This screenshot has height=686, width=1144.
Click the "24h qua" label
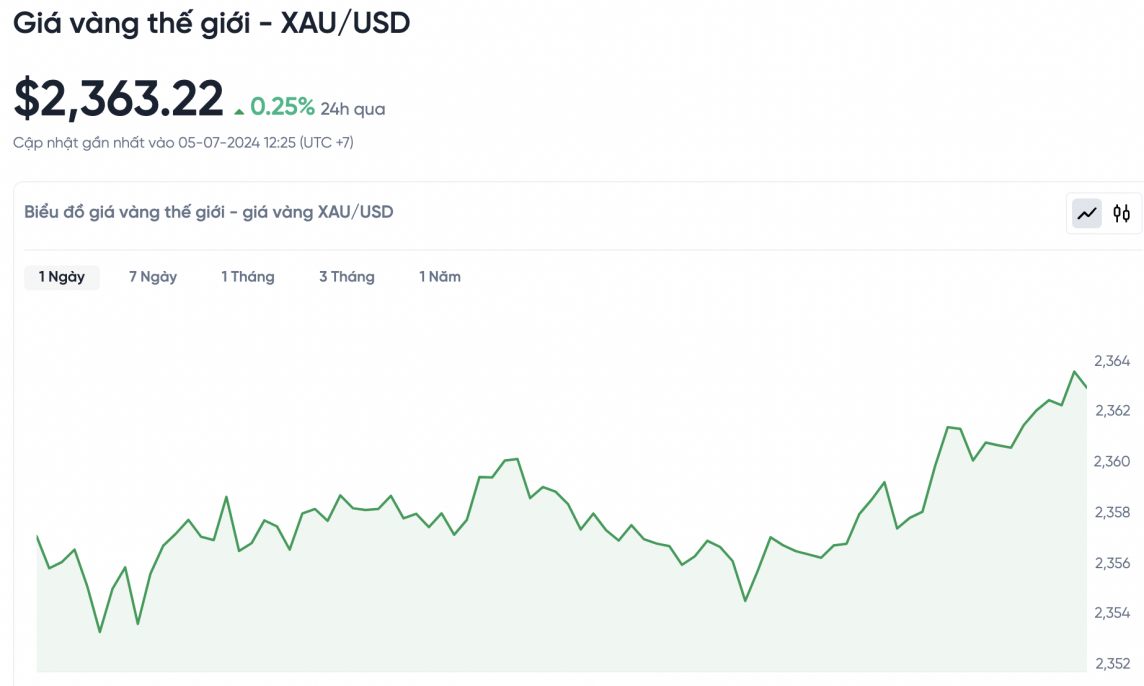[353, 109]
